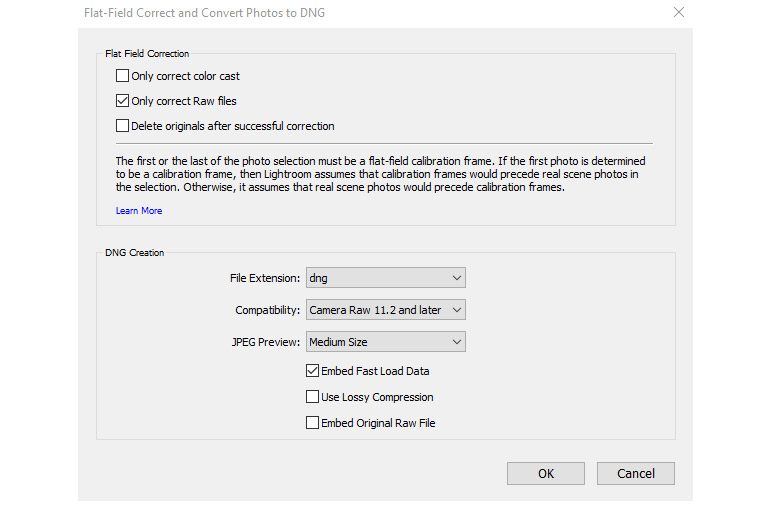Check Embed Original Raw File
The height and width of the screenshot is (517, 770).
click(313, 423)
